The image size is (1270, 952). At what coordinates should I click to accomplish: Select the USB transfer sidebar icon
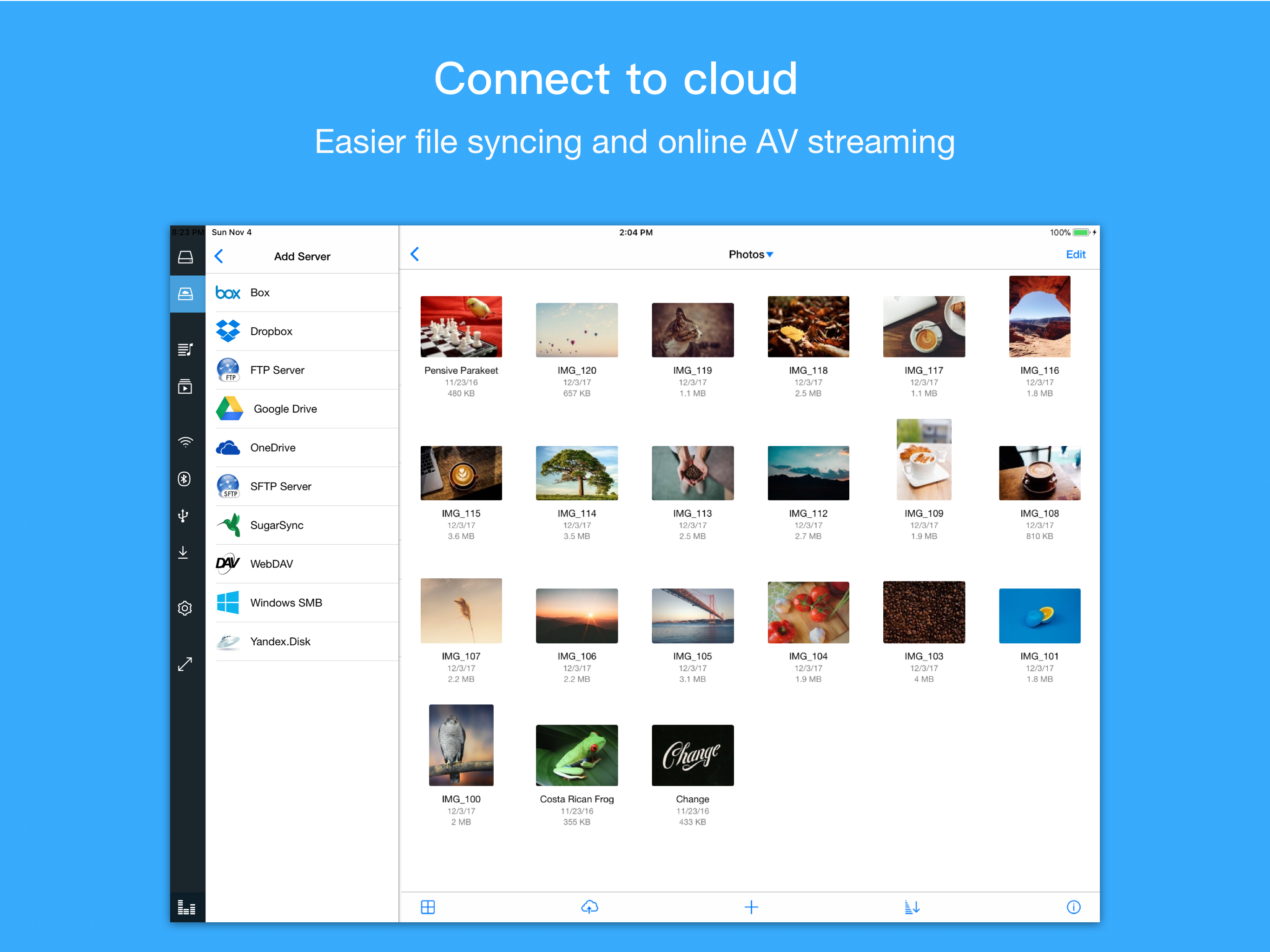click(x=183, y=516)
